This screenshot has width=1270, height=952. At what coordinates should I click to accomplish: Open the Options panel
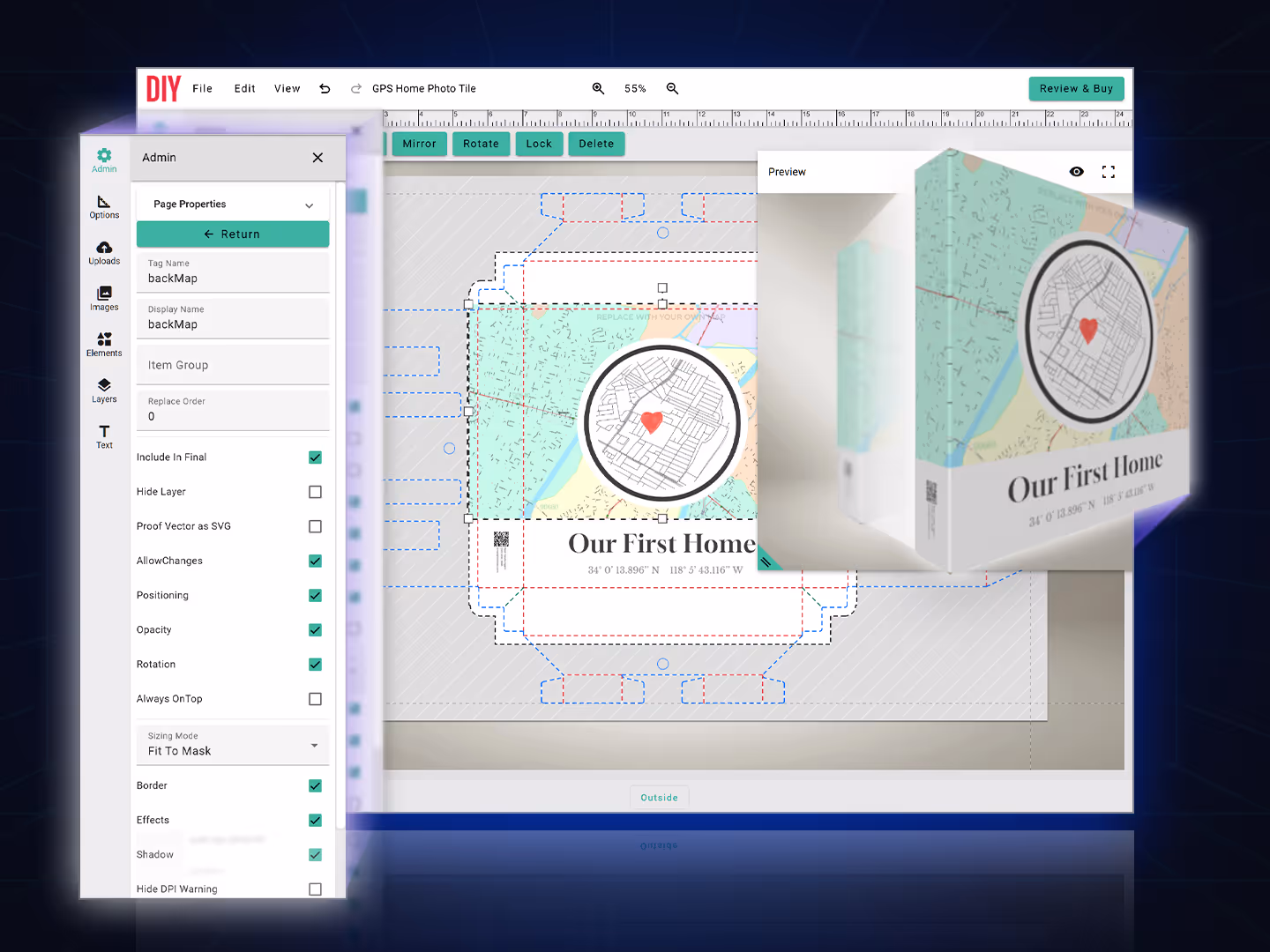point(104,207)
